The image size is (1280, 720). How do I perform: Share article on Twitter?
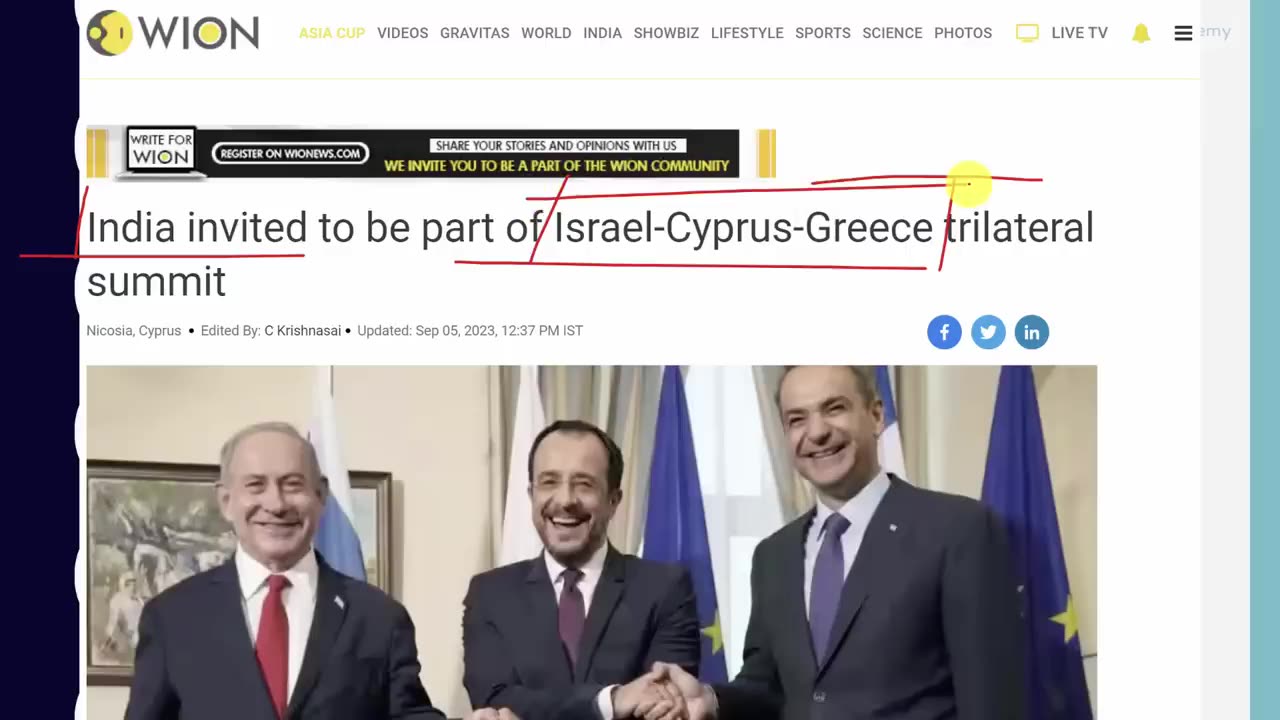tap(988, 332)
